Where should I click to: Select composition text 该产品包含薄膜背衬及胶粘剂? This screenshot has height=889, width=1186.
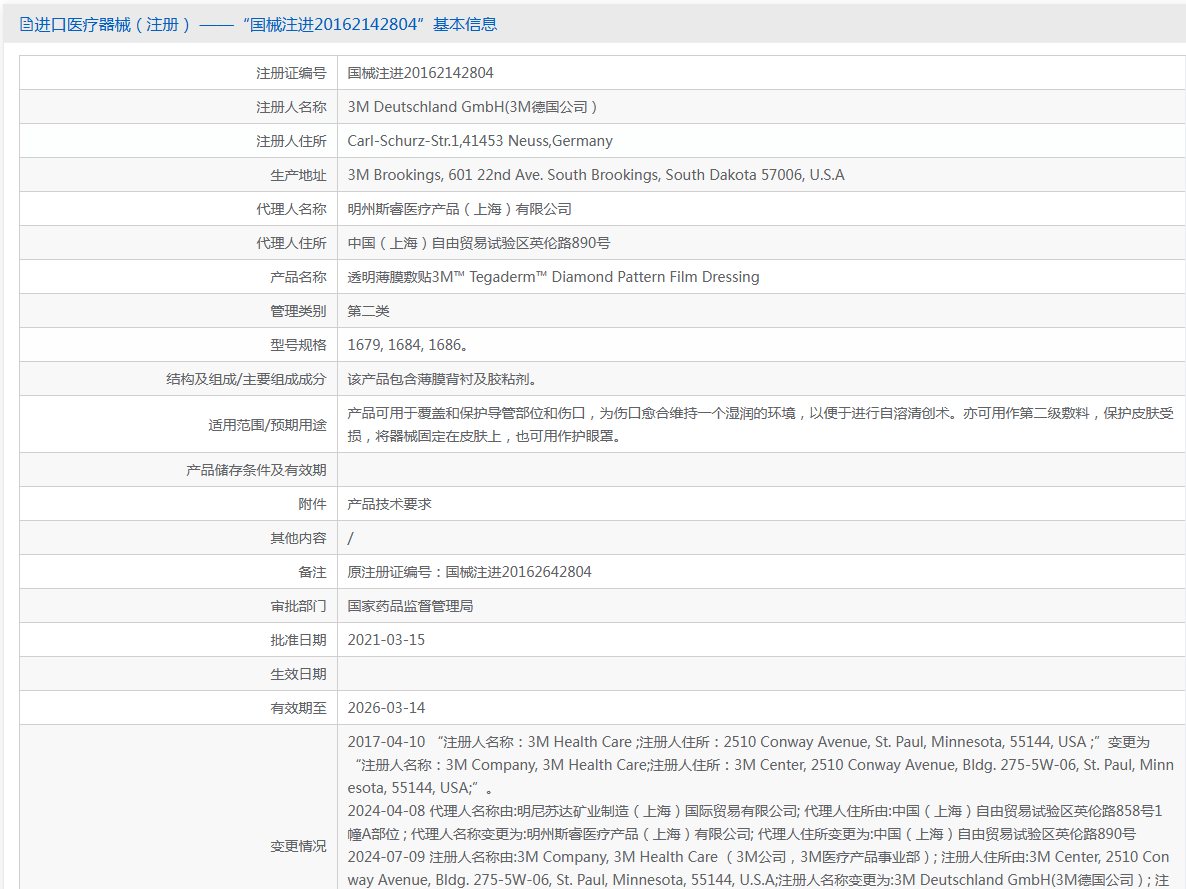442,380
